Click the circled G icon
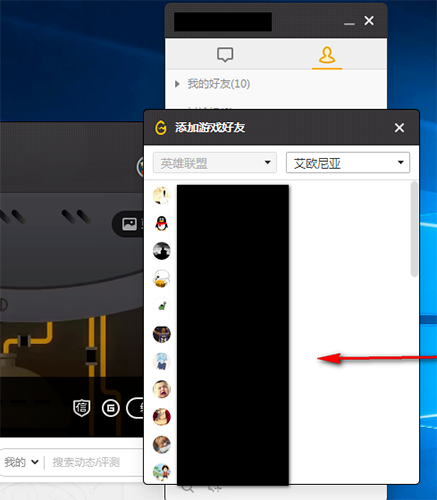 (111, 407)
